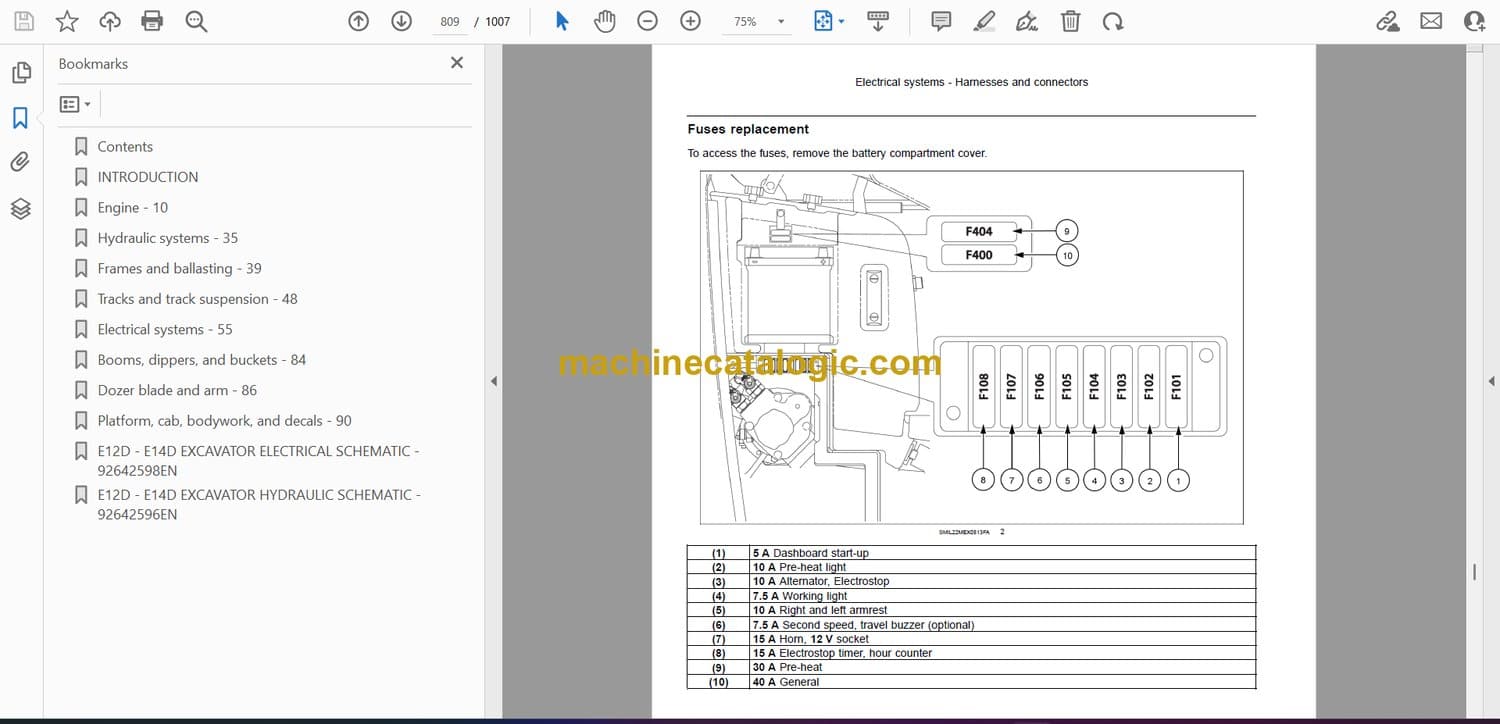Image resolution: width=1500 pixels, height=724 pixels.
Task: Open the 75% zoom level dropdown
Action: (781, 21)
